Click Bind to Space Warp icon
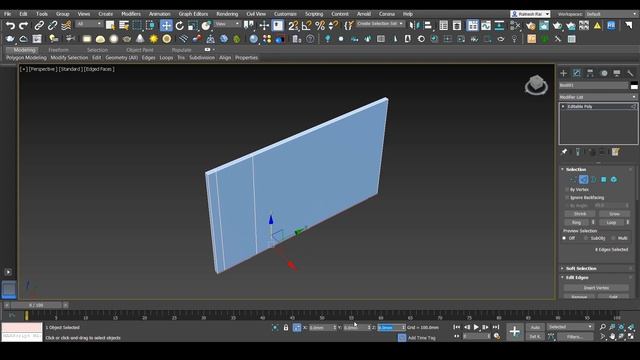Image resolution: width=640 pixels, height=360 pixels. point(66,26)
